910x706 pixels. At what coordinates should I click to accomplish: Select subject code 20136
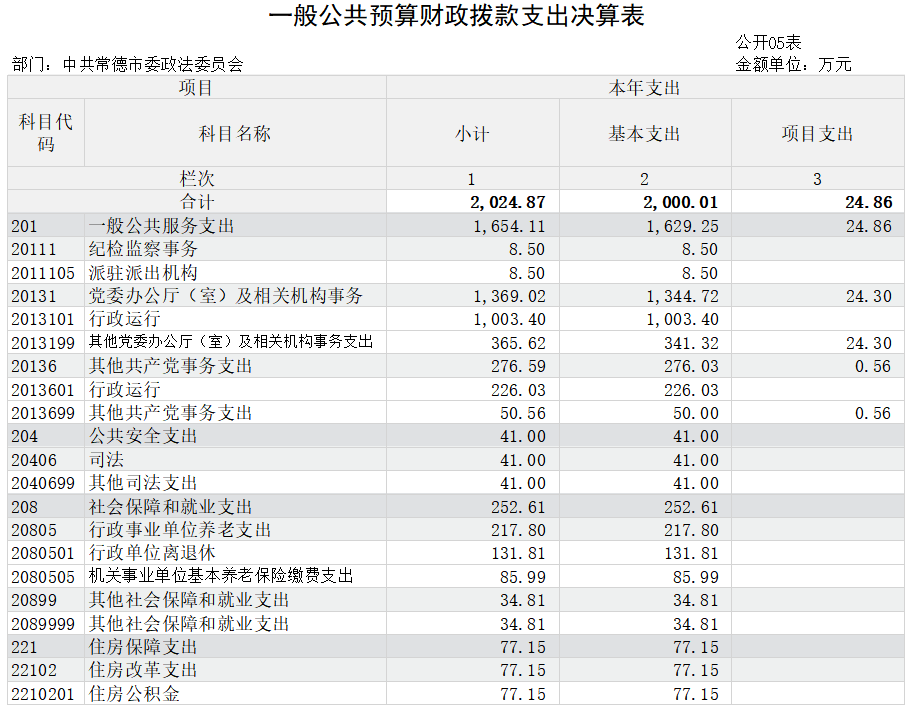[34, 366]
